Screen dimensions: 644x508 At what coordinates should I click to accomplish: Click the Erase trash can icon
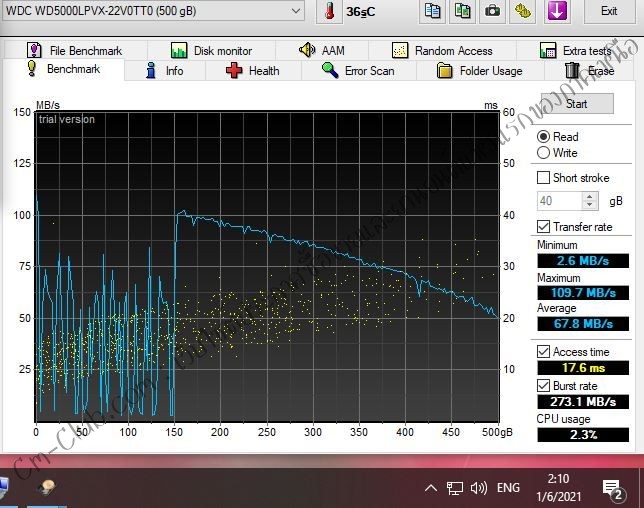(572, 71)
